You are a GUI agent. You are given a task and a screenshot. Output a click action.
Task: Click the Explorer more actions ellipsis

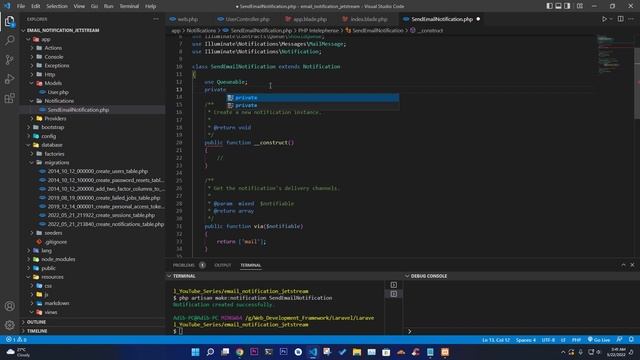point(156,19)
